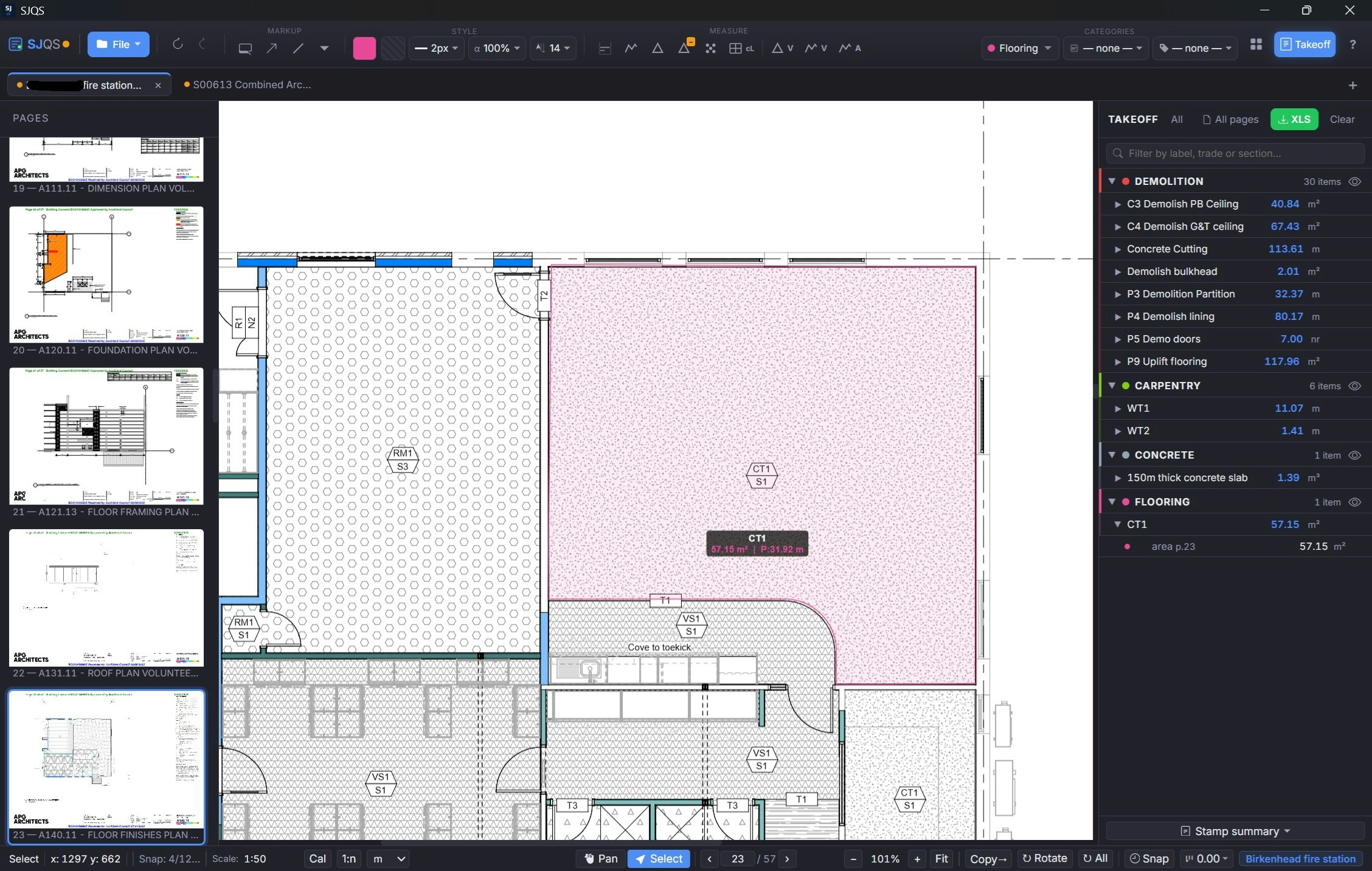Screen dimensions: 1372x871
Task: Click the Cal calibrate button
Action: (x=317, y=859)
